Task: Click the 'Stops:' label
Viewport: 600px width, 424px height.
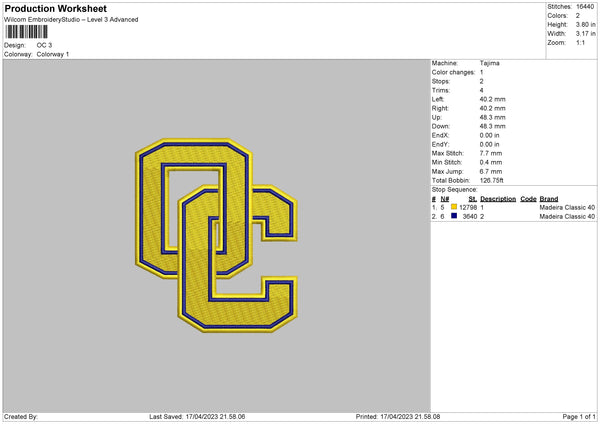Action: click(x=440, y=82)
